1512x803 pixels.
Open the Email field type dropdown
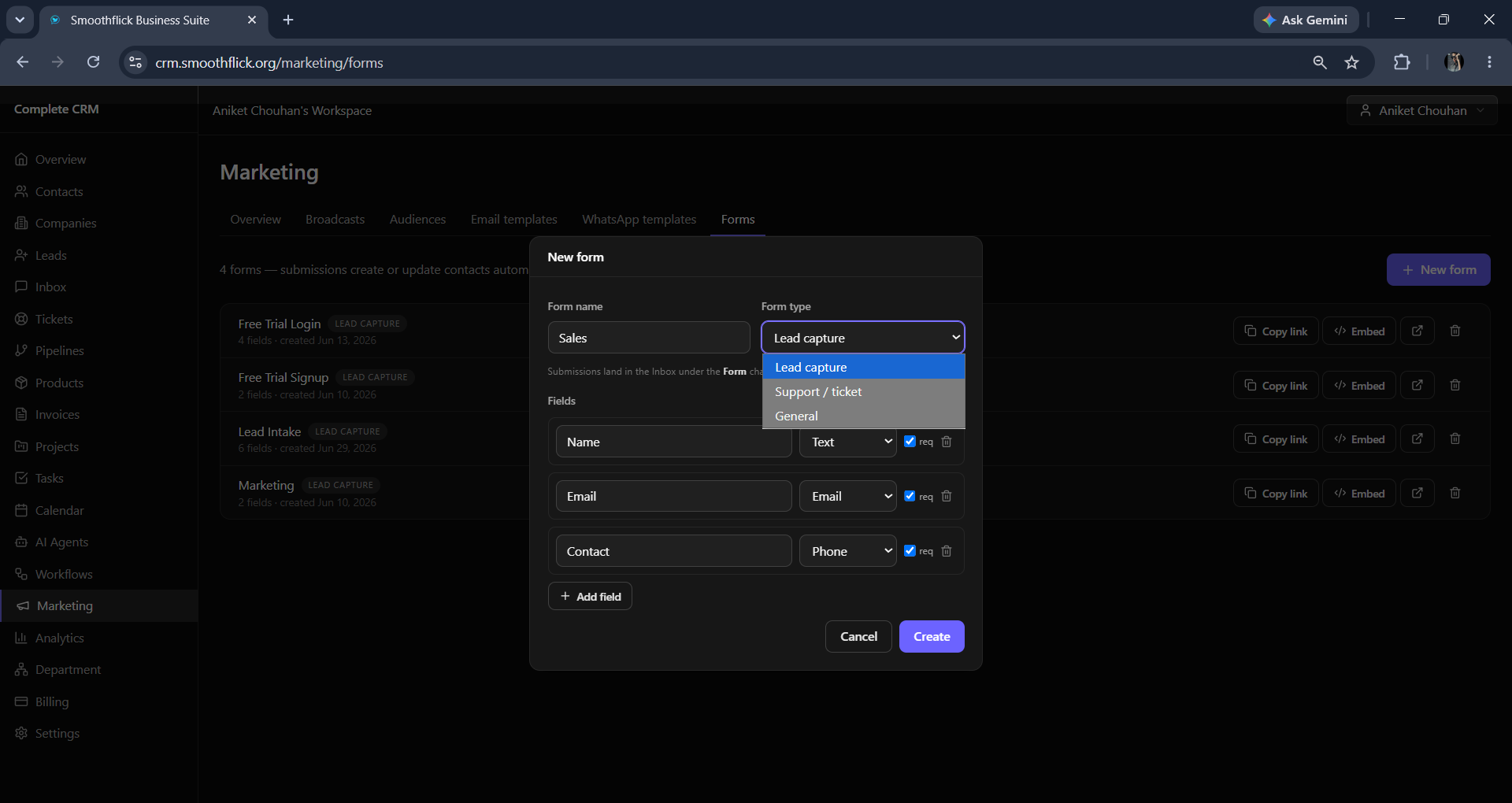click(848, 496)
